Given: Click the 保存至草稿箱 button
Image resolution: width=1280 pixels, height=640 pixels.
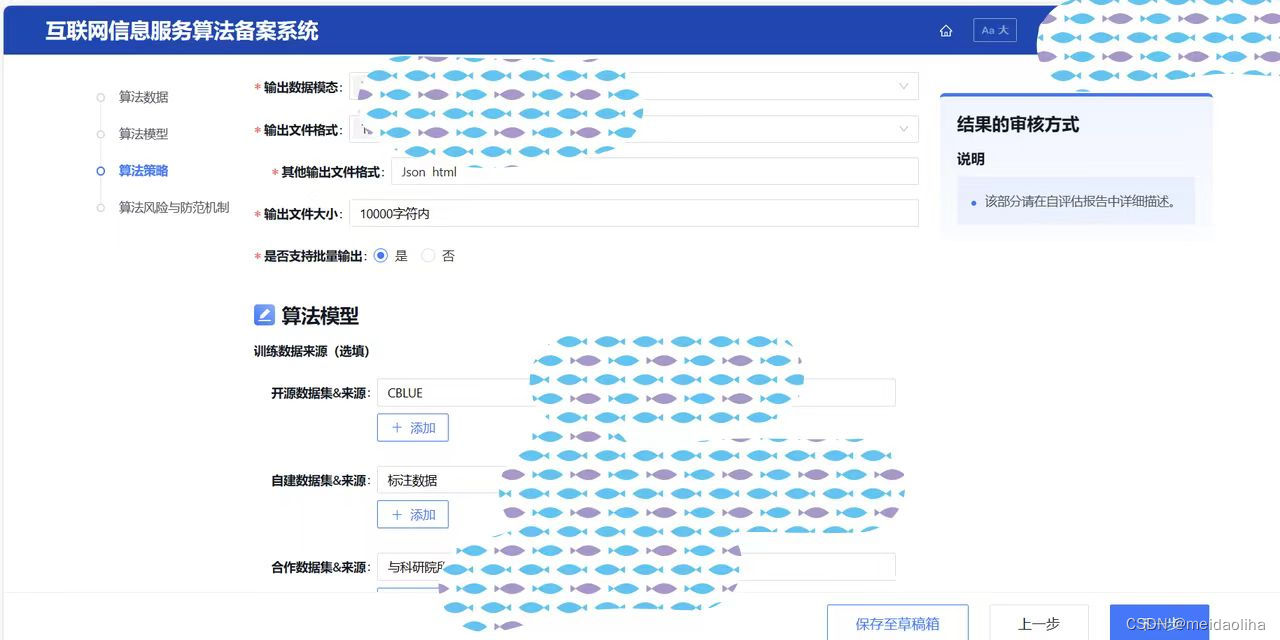Looking at the screenshot, I should [x=897, y=623].
